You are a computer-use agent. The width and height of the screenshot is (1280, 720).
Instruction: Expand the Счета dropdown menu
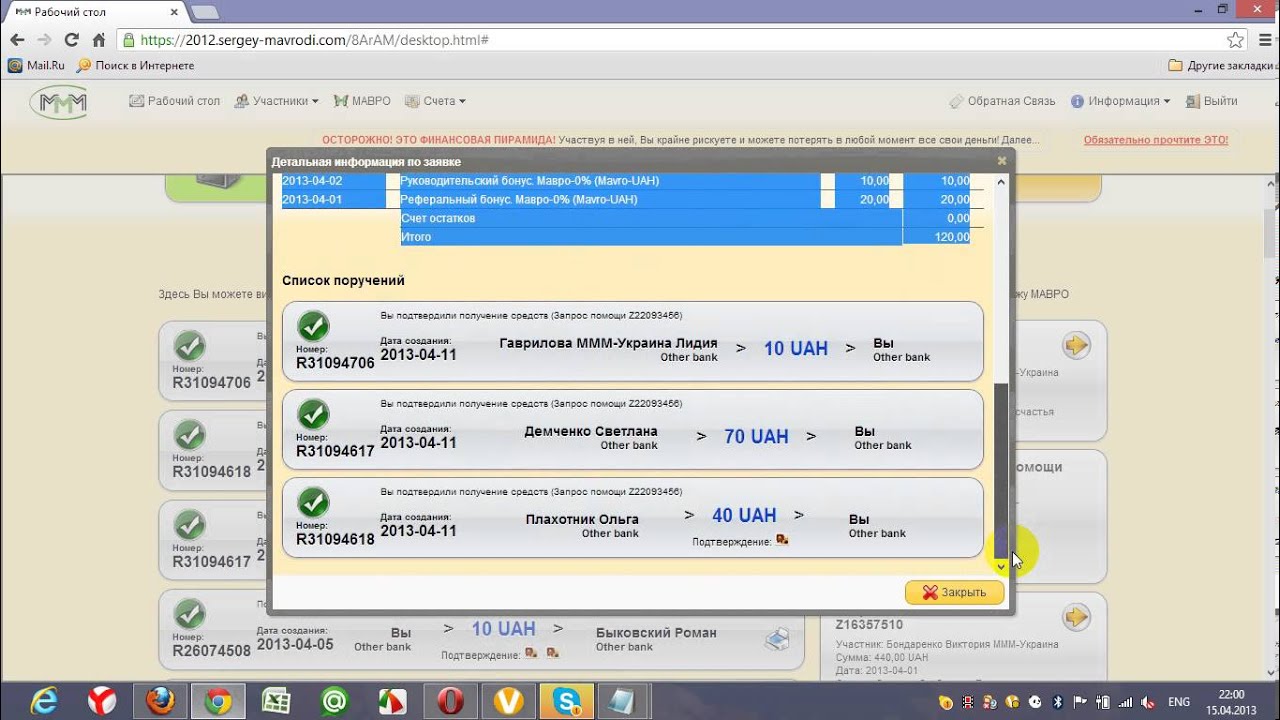435,101
